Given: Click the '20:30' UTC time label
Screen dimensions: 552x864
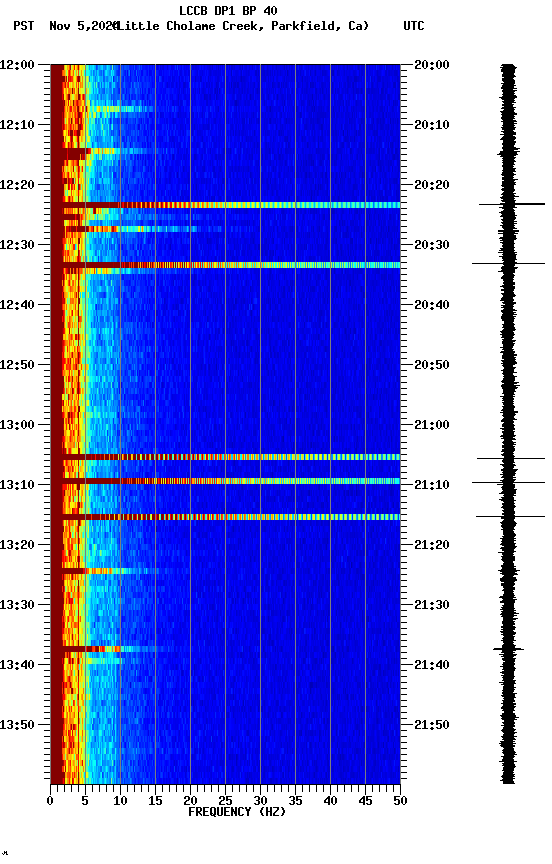Looking at the screenshot, I should click(432, 245).
